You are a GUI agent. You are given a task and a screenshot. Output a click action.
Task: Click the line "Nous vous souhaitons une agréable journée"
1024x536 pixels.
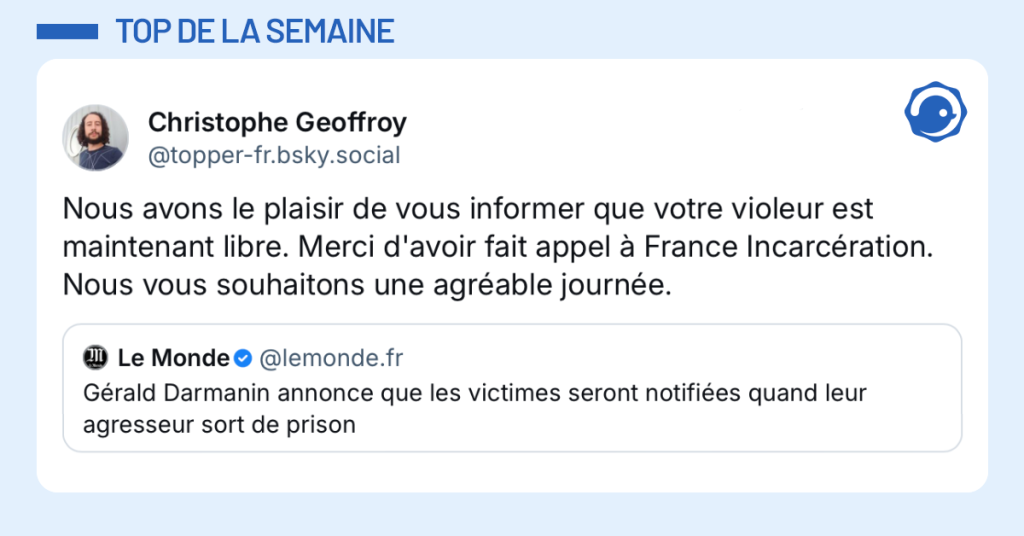click(369, 284)
